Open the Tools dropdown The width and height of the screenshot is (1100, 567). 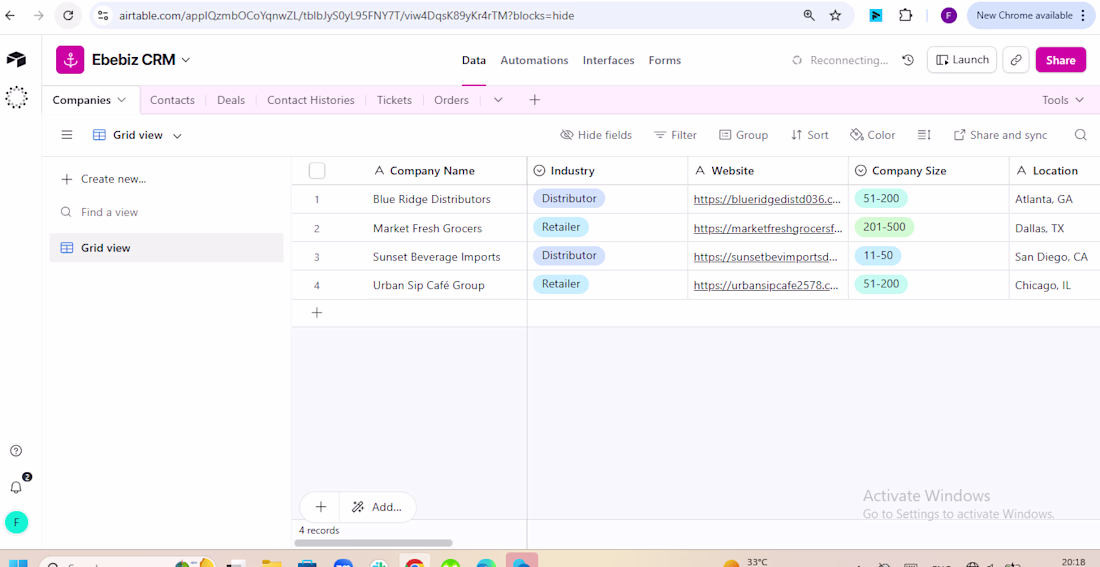(x=1064, y=100)
